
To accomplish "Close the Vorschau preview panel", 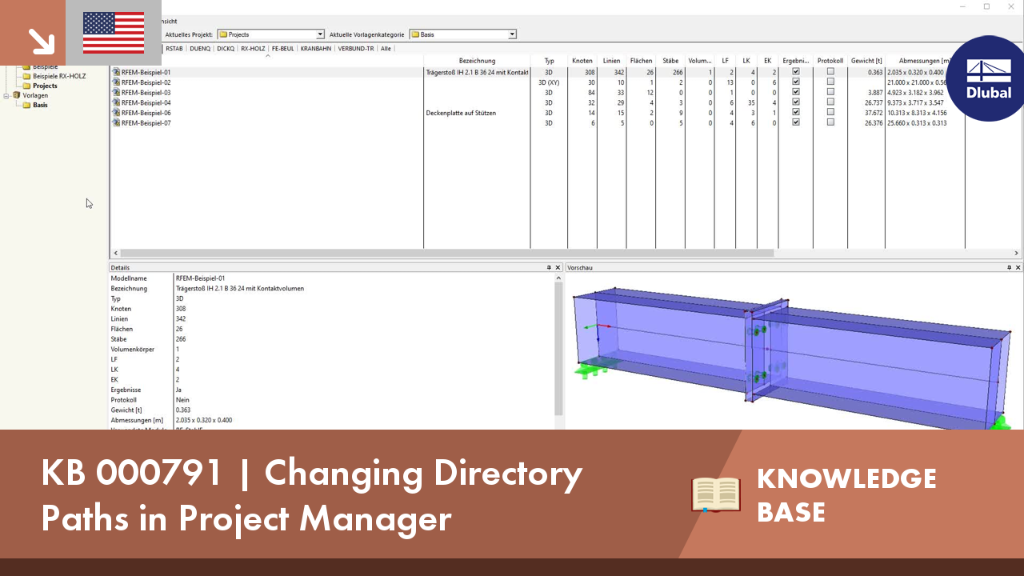I will (1017, 268).
